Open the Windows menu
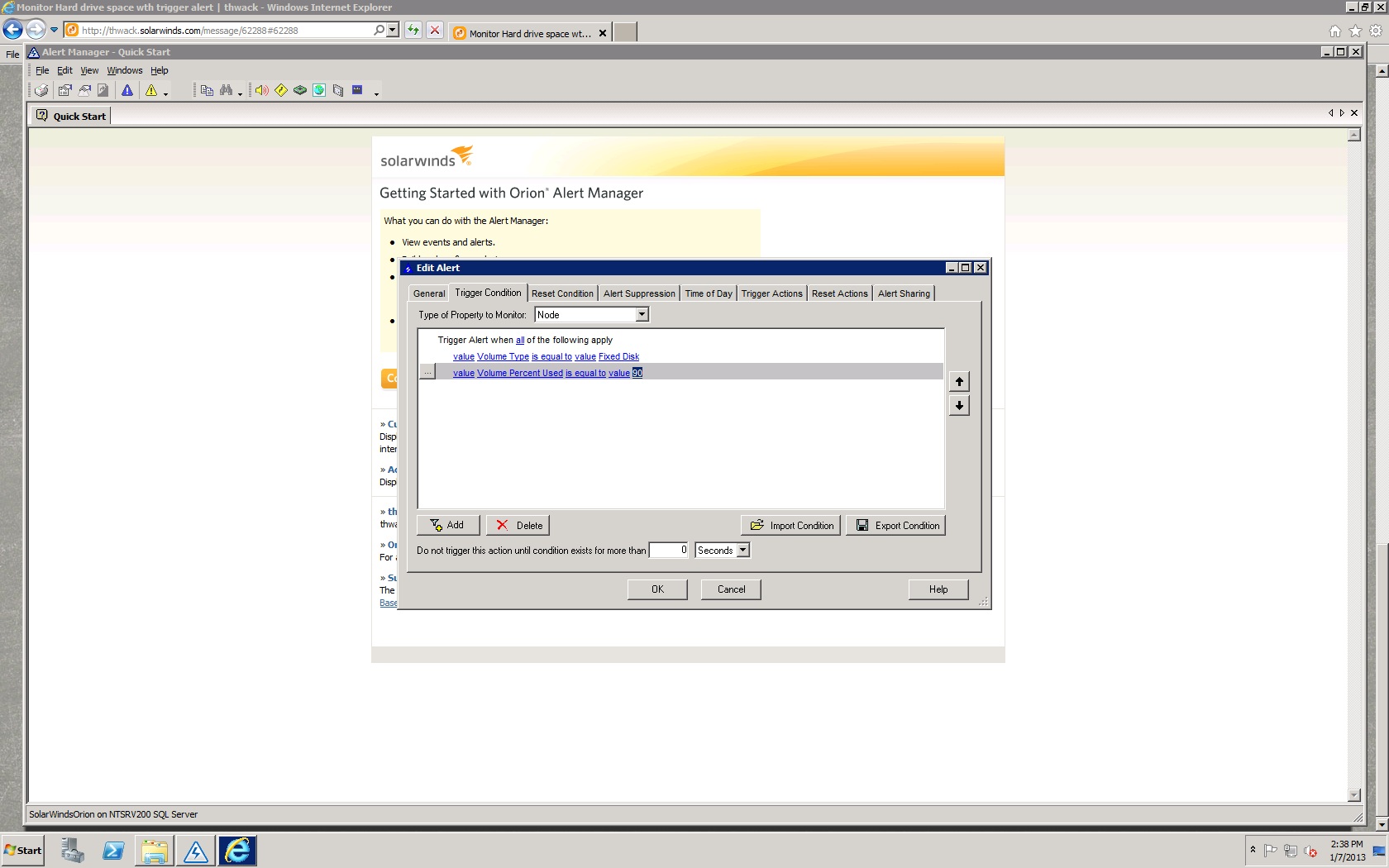The image size is (1389, 868). pos(125,71)
